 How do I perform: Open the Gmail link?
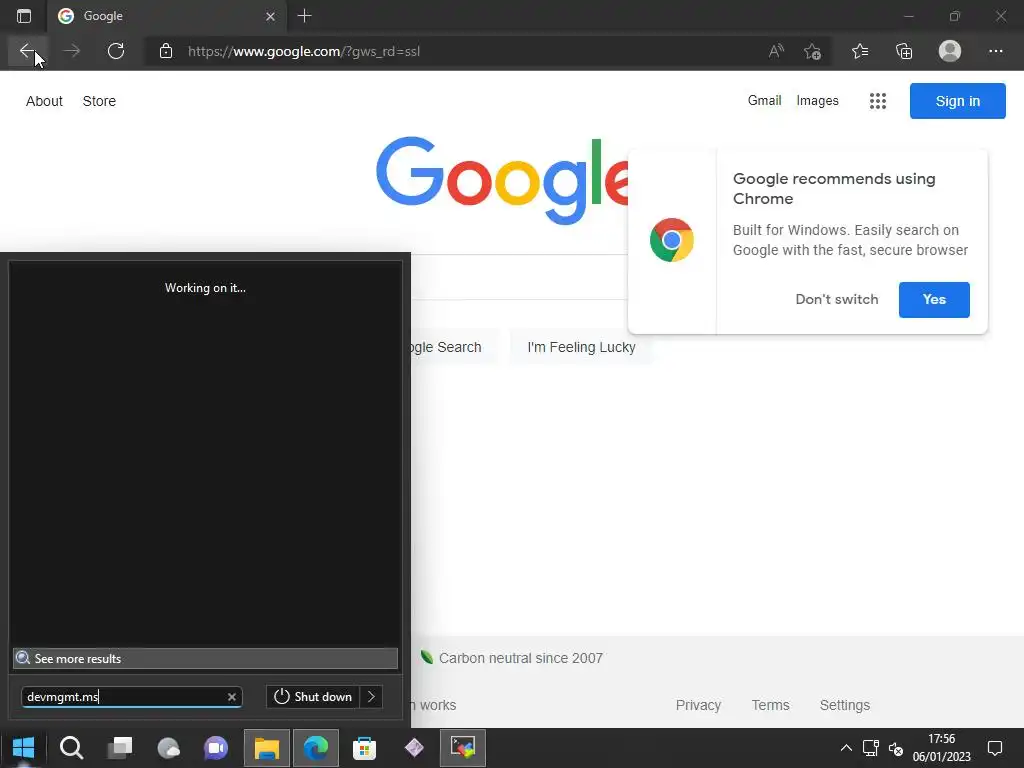point(764,101)
